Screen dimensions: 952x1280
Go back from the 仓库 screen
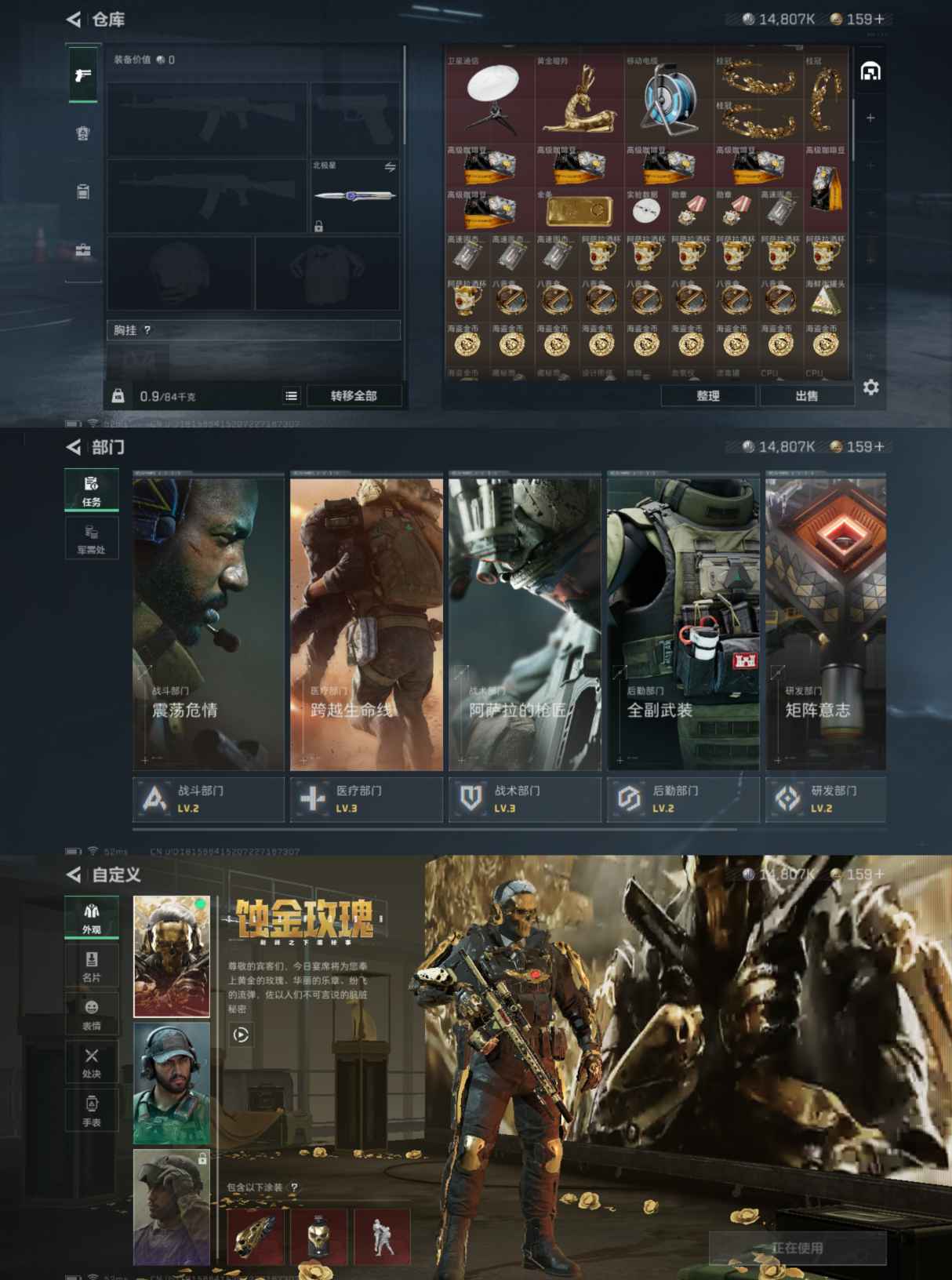click(x=74, y=20)
